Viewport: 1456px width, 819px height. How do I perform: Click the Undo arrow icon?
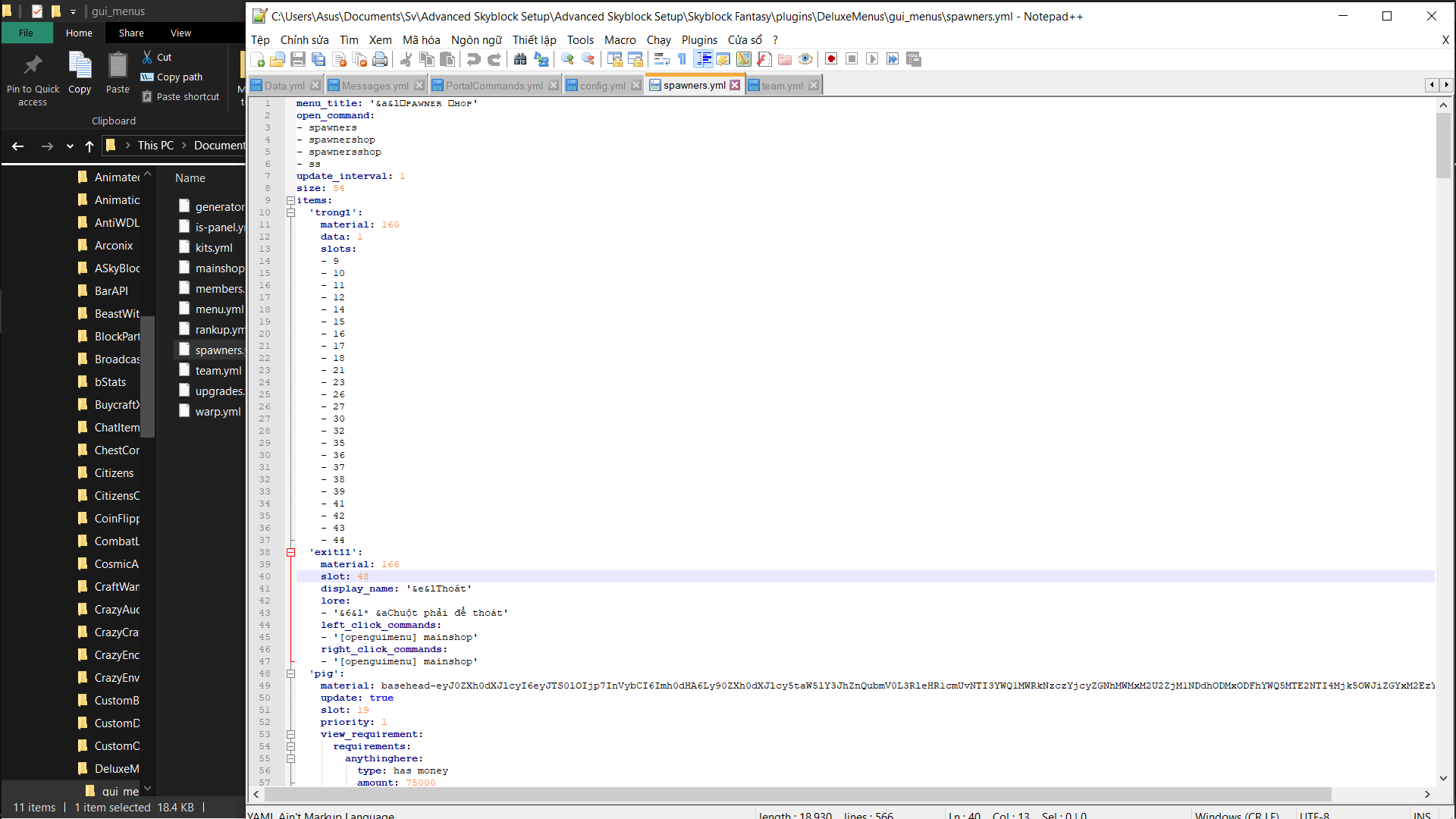click(474, 59)
